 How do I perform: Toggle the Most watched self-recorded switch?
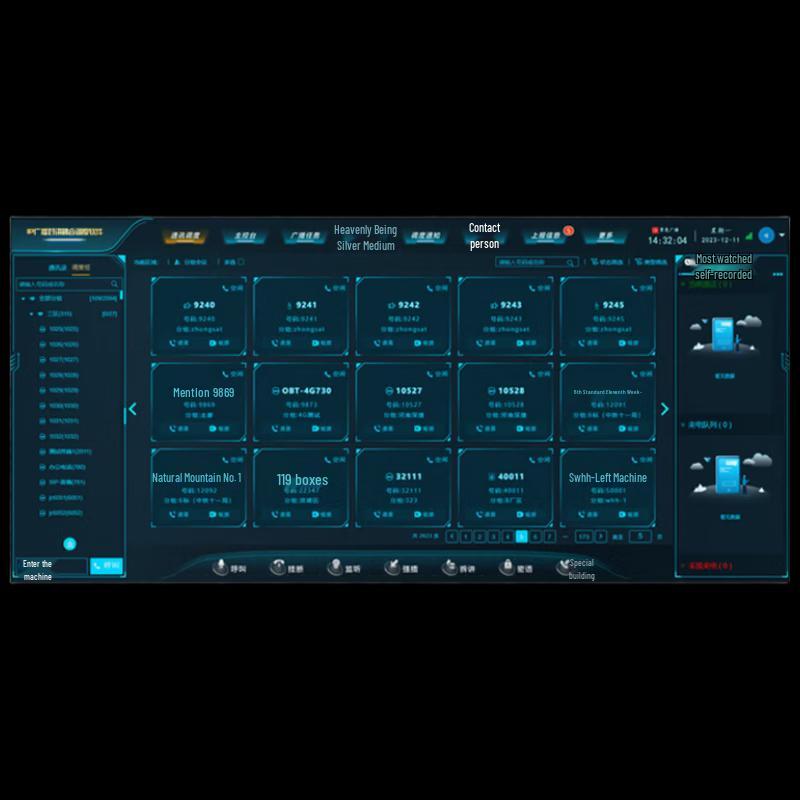689,262
